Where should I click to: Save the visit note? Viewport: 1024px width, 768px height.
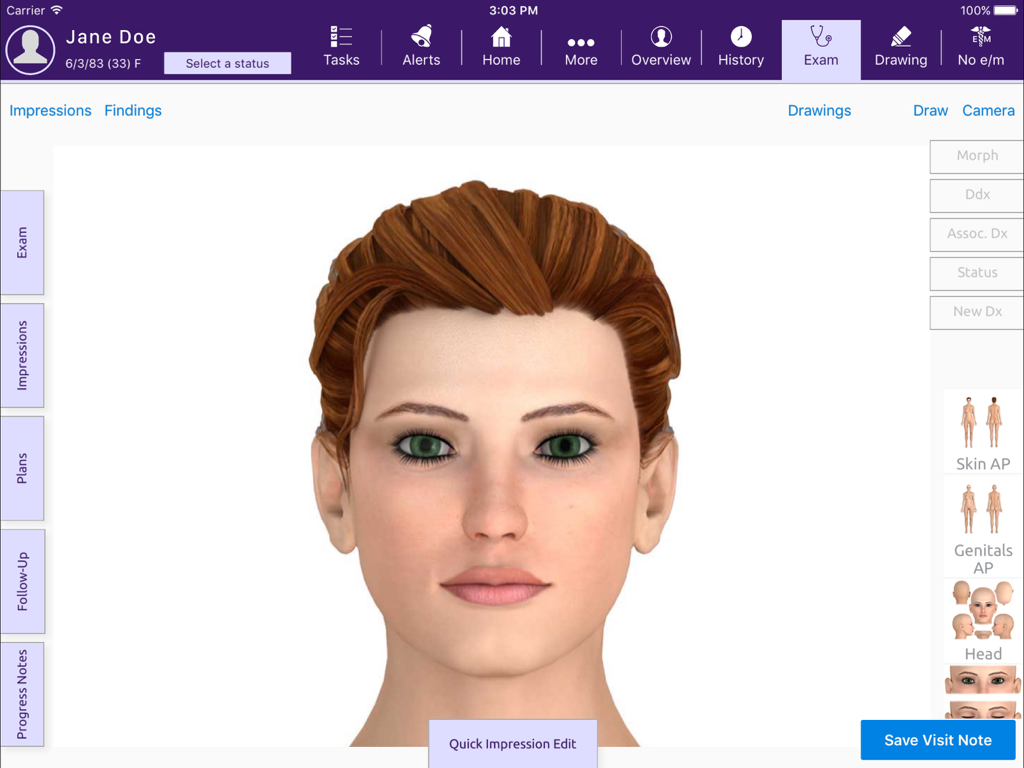click(937, 740)
